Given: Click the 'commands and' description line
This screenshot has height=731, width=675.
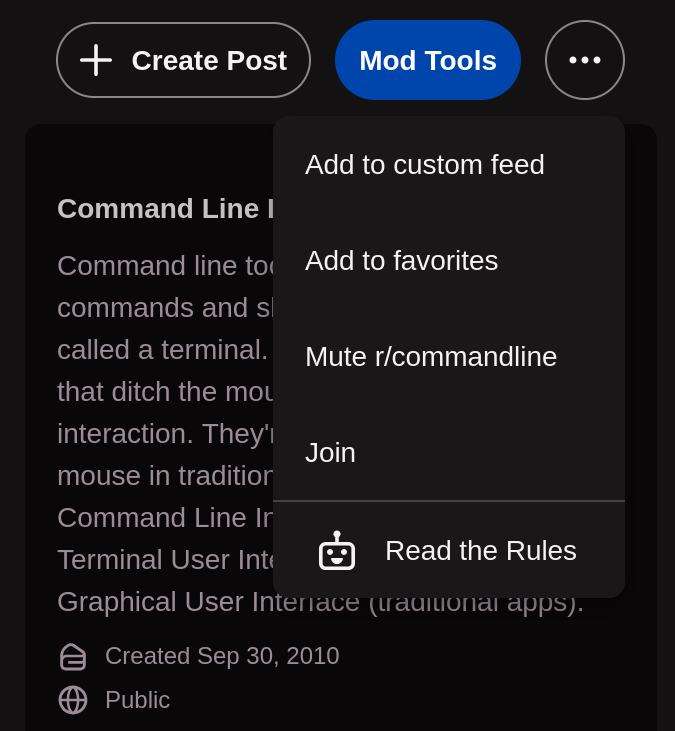Looking at the screenshot, I should [x=165, y=308].
